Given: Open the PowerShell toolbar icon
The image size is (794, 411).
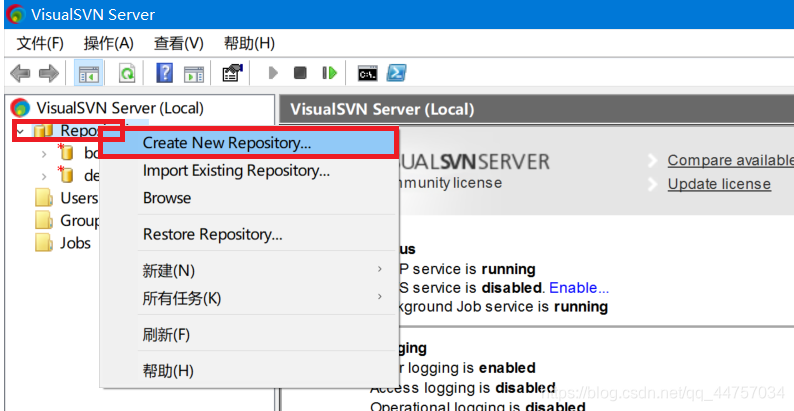Looking at the screenshot, I should [396, 73].
